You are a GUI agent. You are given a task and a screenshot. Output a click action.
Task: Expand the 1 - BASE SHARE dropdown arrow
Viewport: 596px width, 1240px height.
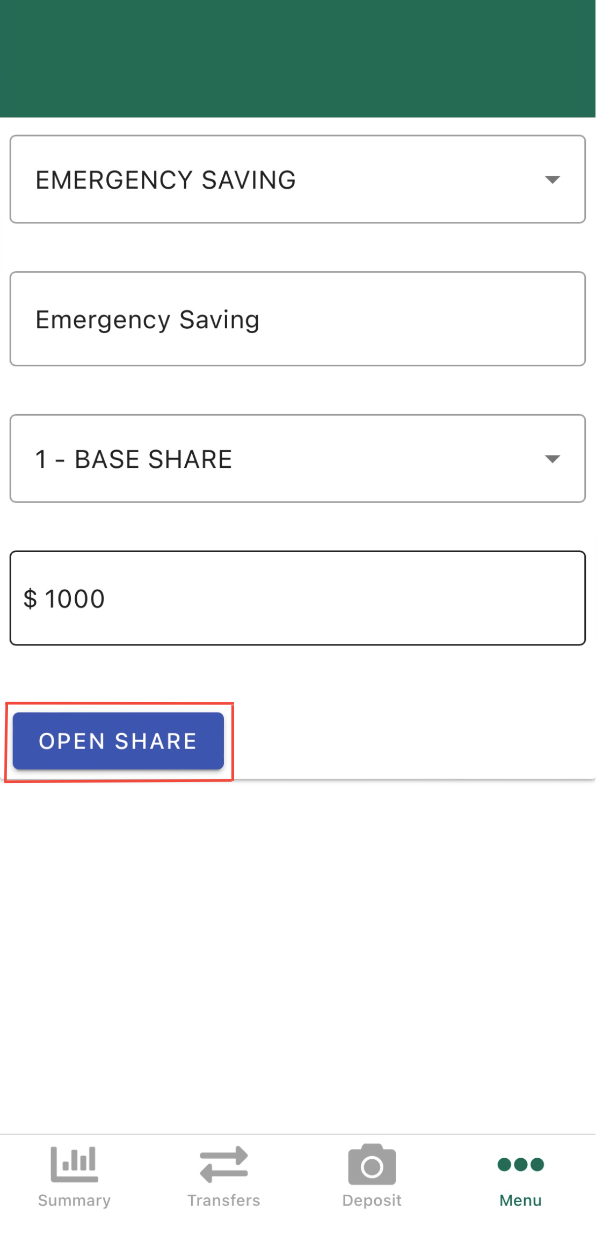coord(552,459)
